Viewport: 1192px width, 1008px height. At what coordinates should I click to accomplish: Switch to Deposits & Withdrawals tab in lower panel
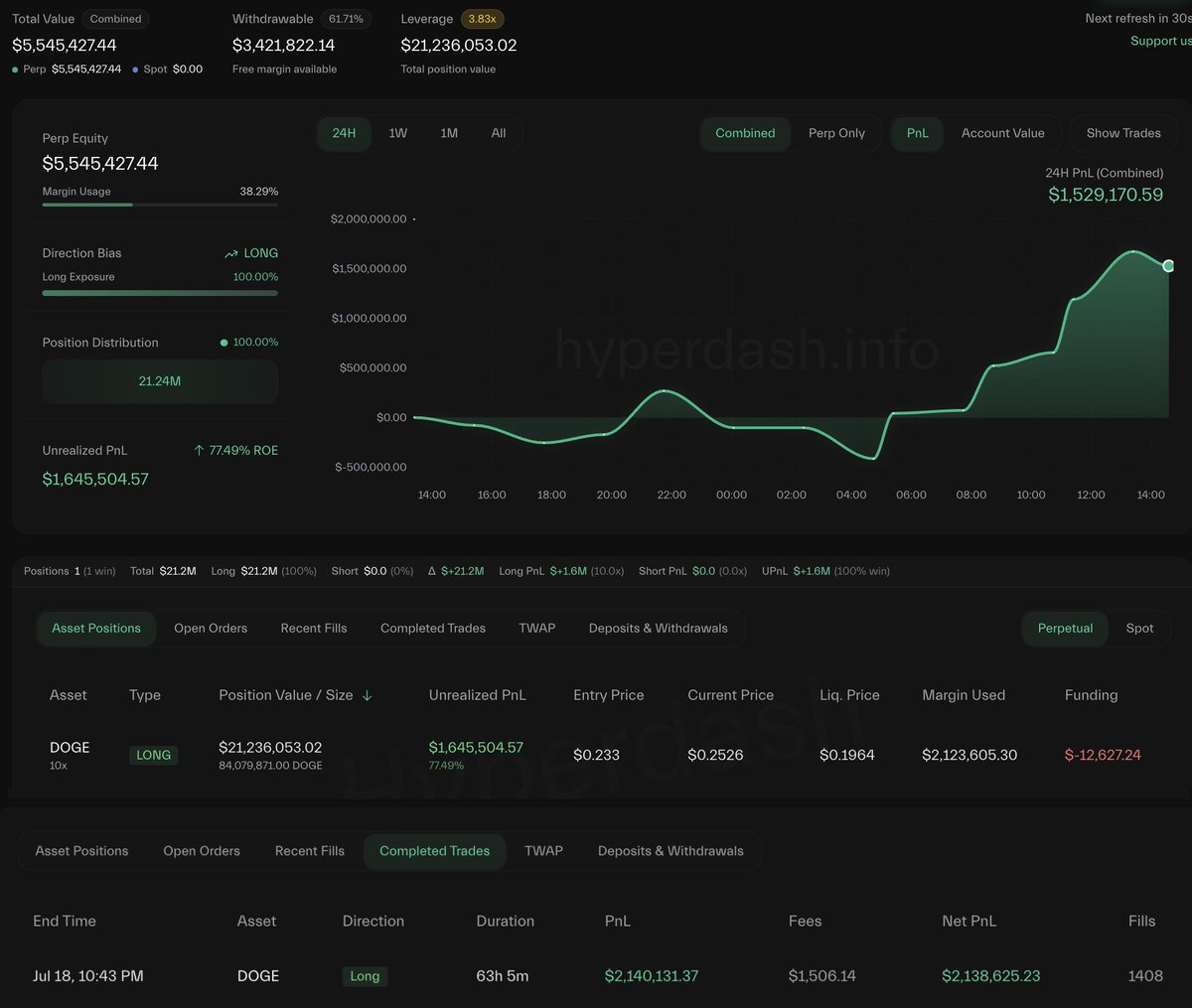coord(670,851)
